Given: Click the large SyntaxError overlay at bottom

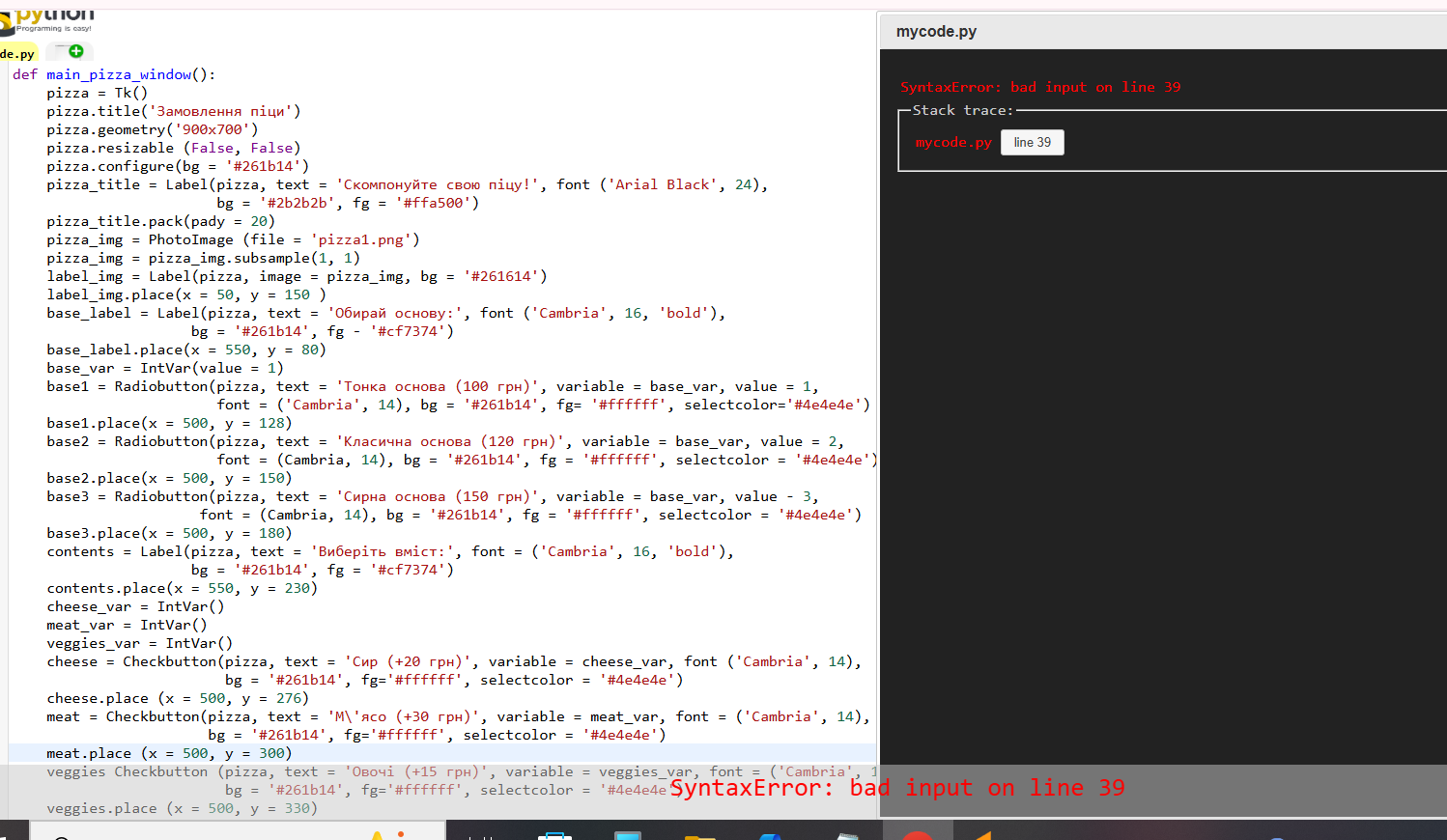Looking at the screenshot, I should (897, 788).
